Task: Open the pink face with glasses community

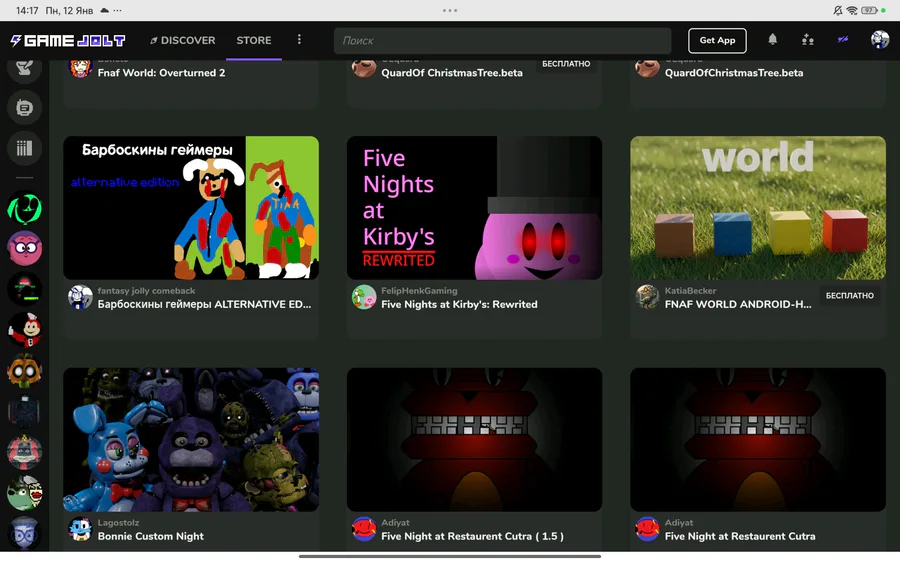Action: pyautogui.click(x=25, y=249)
